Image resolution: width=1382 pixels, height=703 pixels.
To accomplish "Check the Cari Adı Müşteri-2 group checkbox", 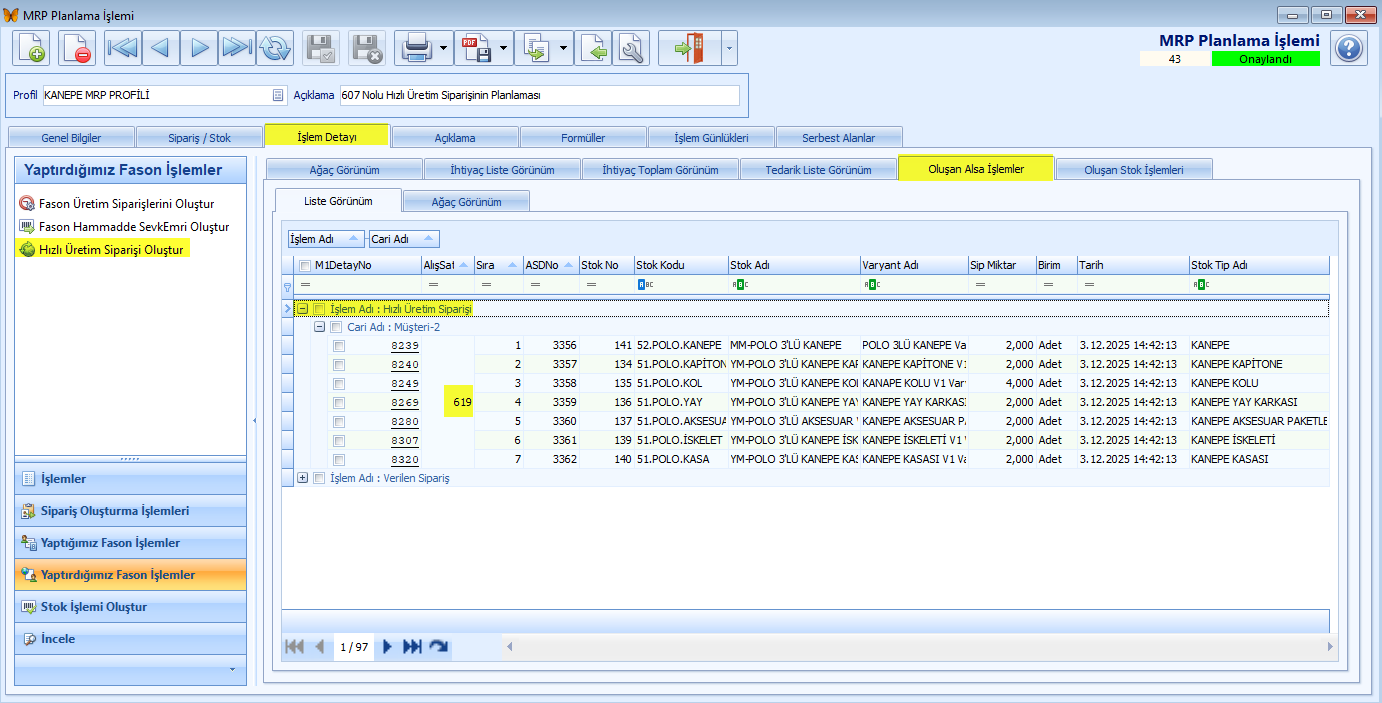I will [x=336, y=327].
